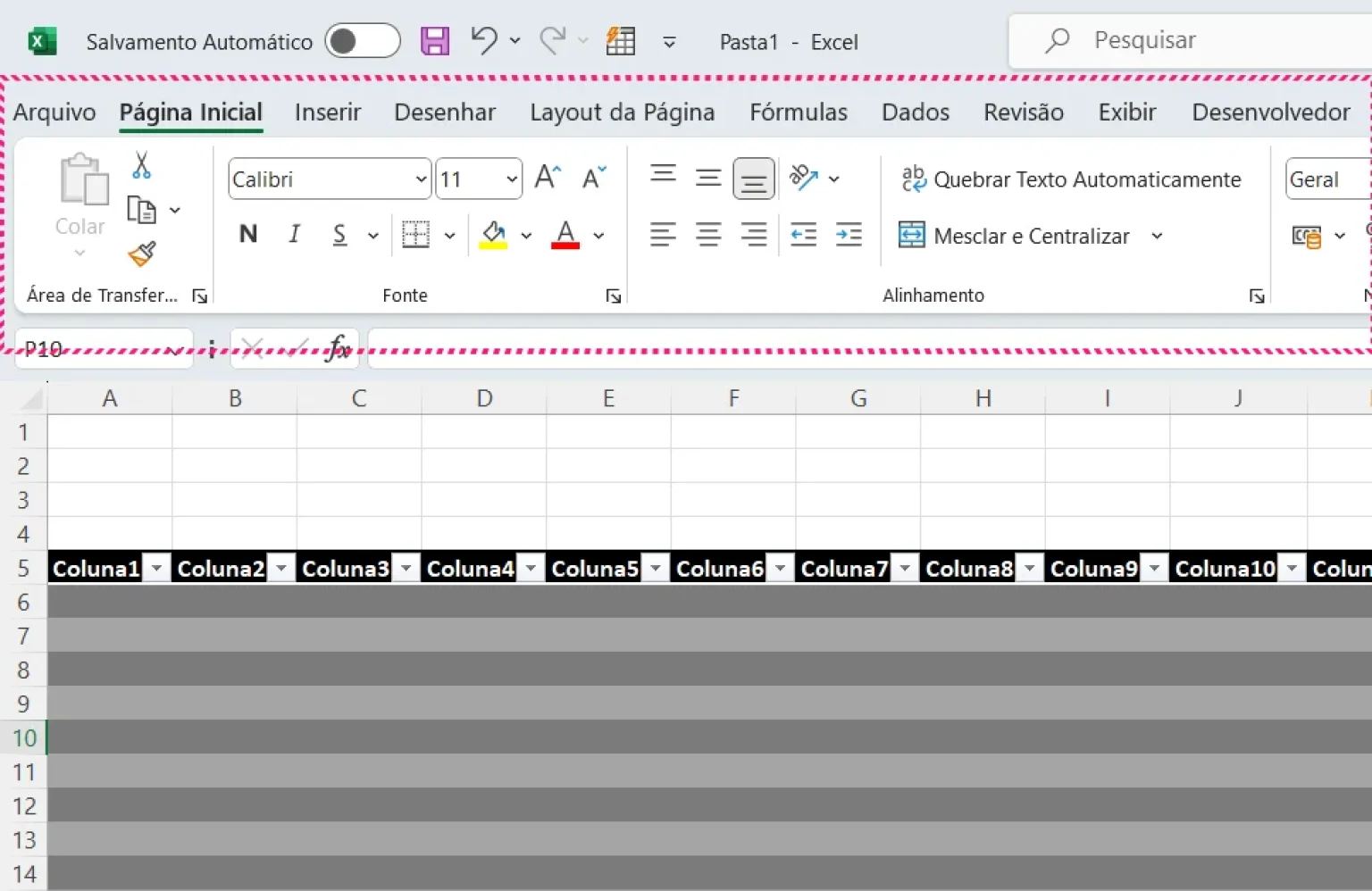The height and width of the screenshot is (891, 1372).
Task: Open the Coluna10 filter dropdown
Action: [1292, 568]
